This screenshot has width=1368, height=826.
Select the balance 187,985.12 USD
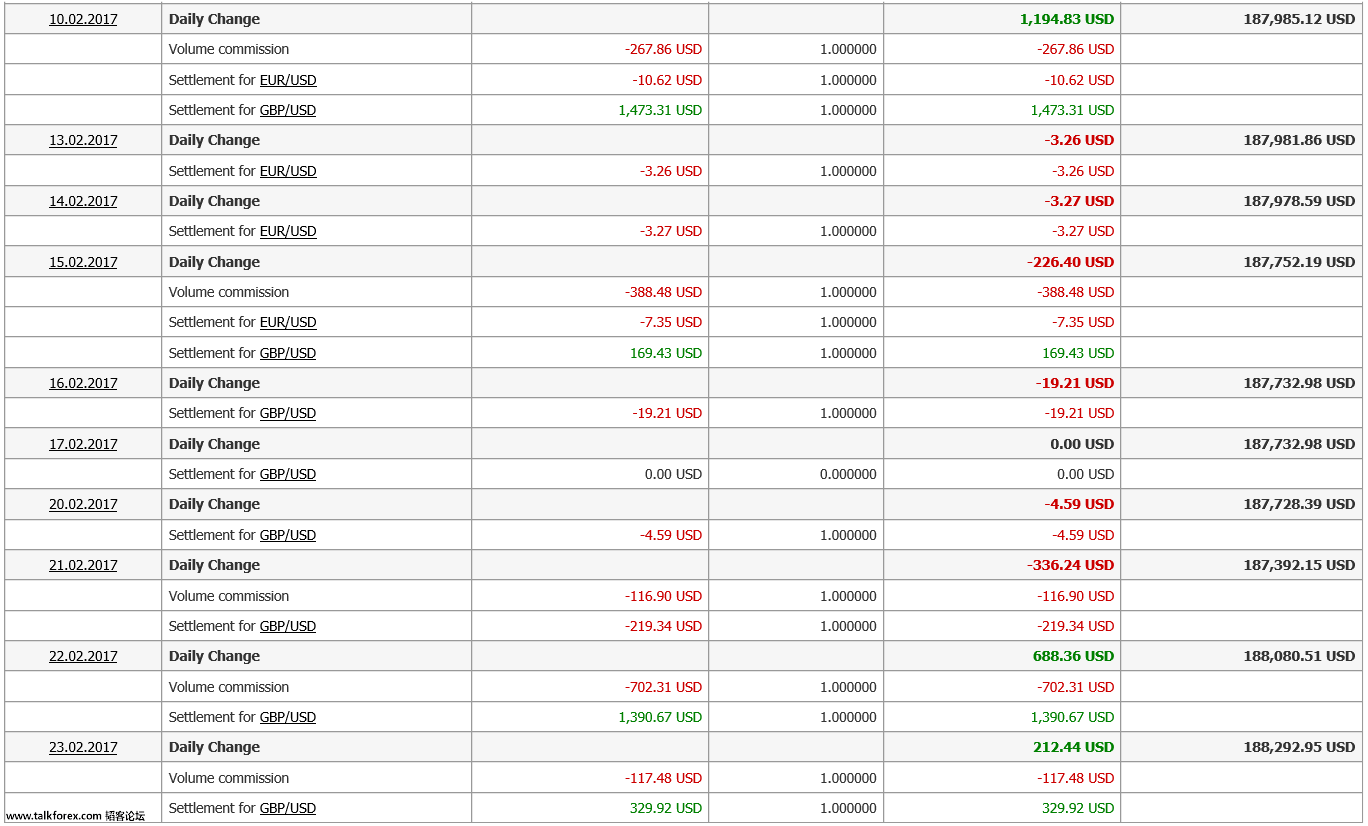(1299, 19)
